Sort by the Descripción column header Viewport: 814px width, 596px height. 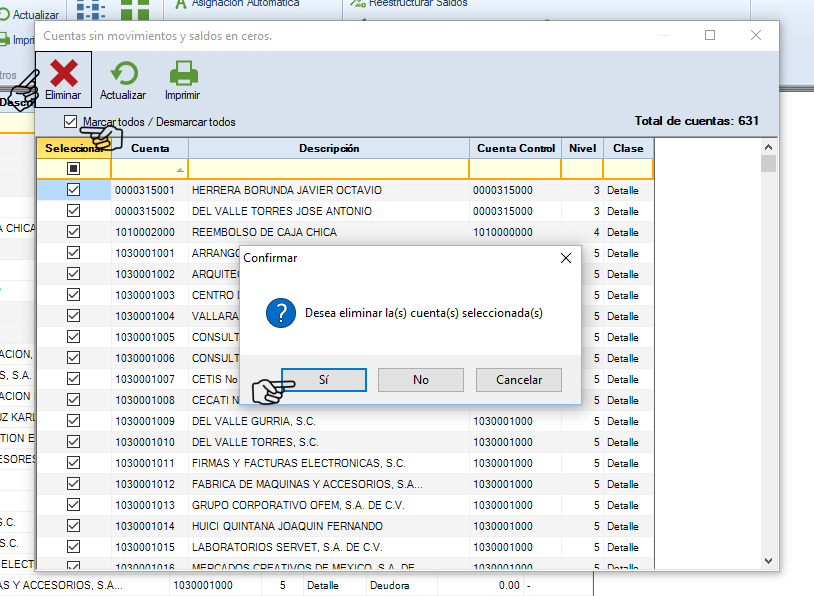pos(328,148)
